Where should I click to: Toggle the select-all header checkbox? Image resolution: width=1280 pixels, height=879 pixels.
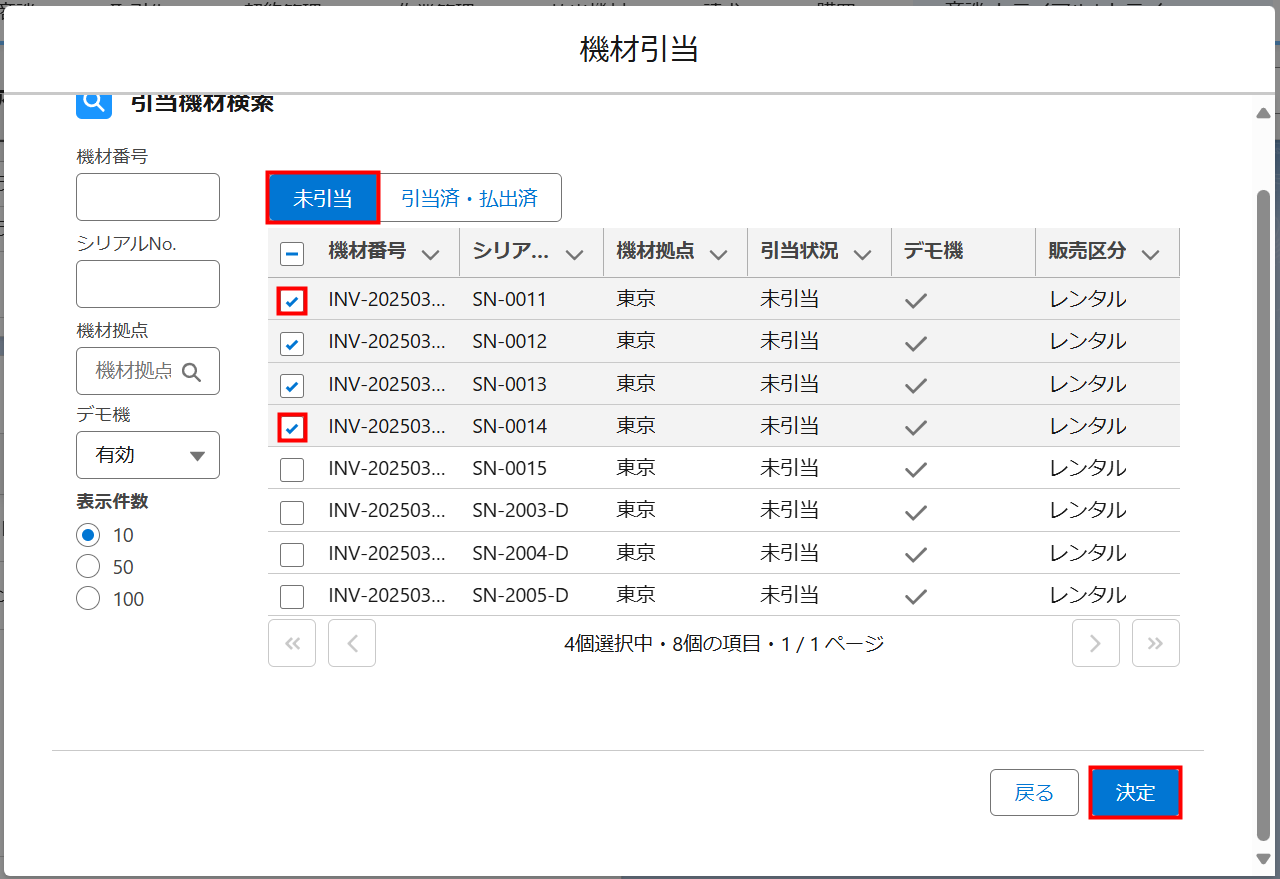coord(292,253)
